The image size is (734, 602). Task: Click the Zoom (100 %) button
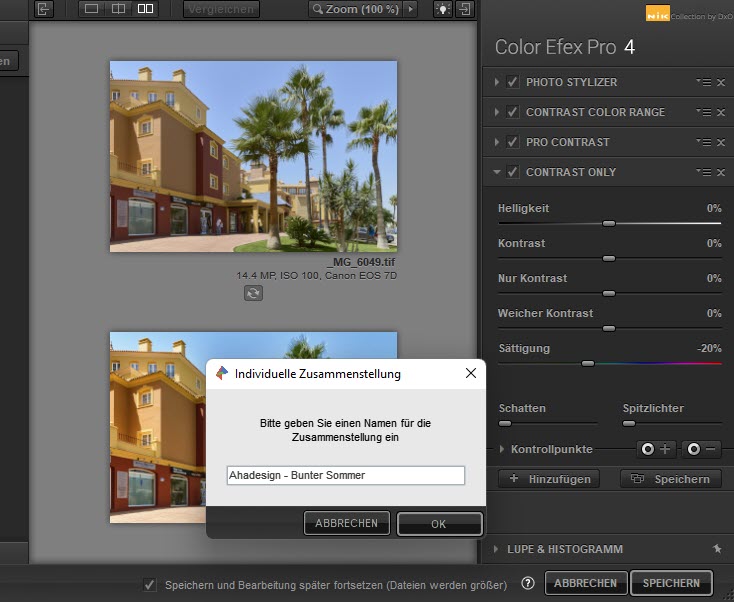pyautogui.click(x=357, y=9)
